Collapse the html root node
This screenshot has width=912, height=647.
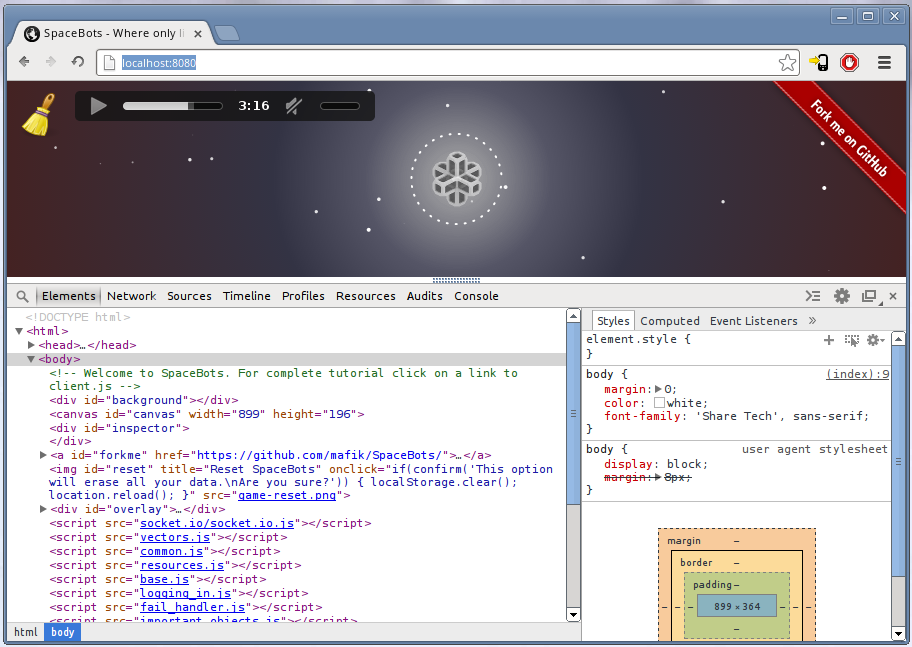pos(20,331)
